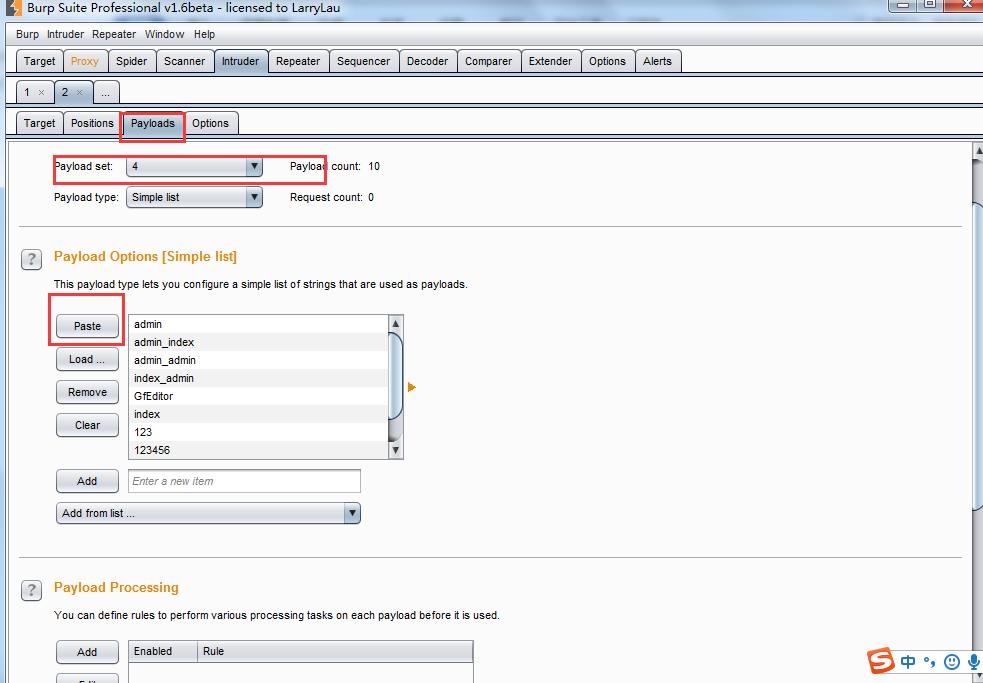Screen dimensions: 983x683
Task: Click the Burp Suite window icon
Action: coord(13,8)
